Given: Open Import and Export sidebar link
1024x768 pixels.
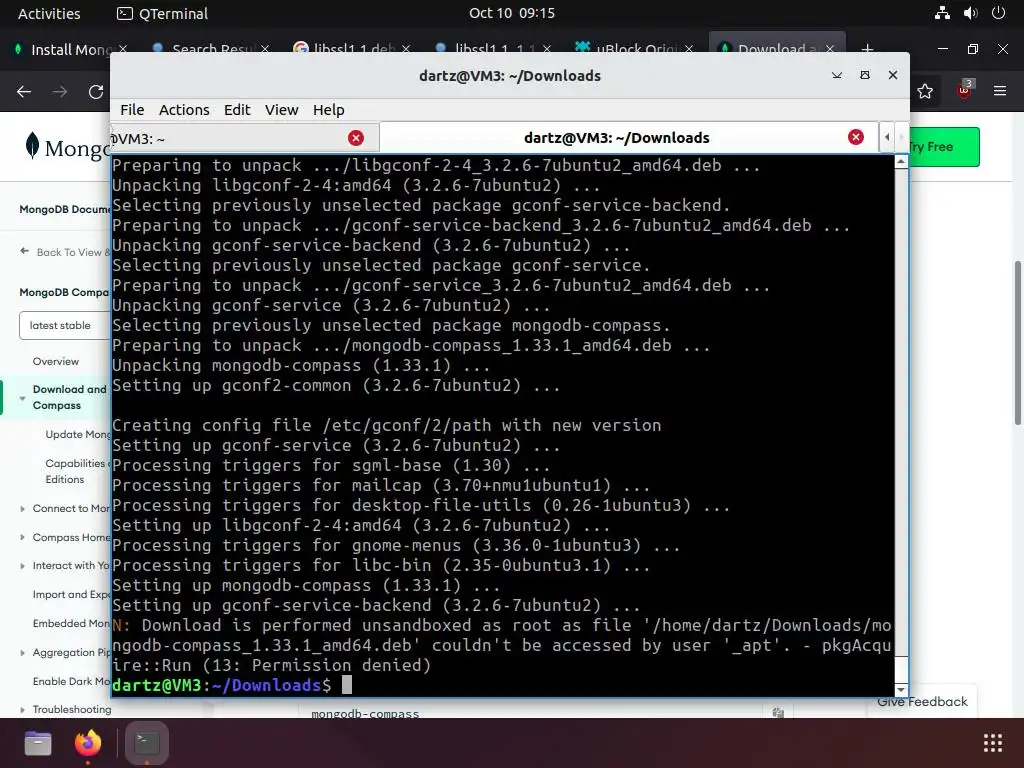Looking at the screenshot, I should tap(72, 594).
